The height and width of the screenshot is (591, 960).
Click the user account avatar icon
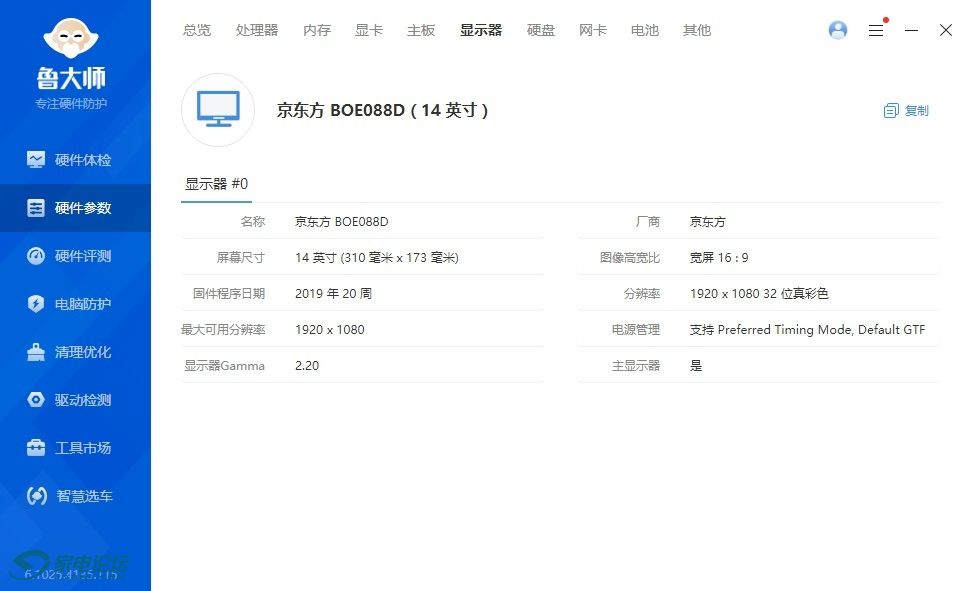838,30
